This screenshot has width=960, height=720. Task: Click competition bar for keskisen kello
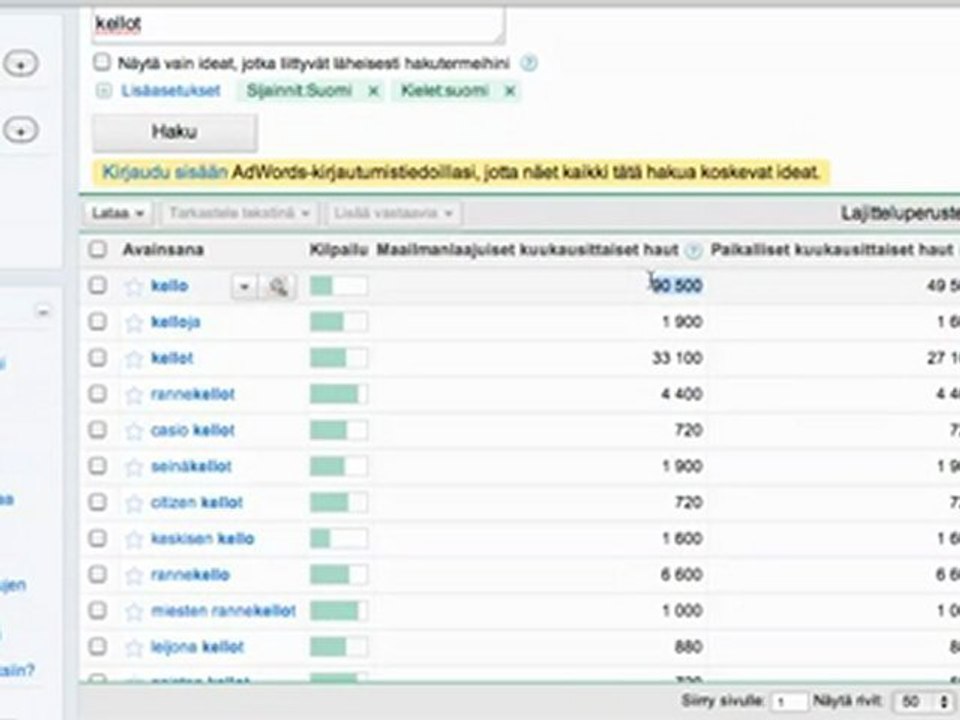338,539
